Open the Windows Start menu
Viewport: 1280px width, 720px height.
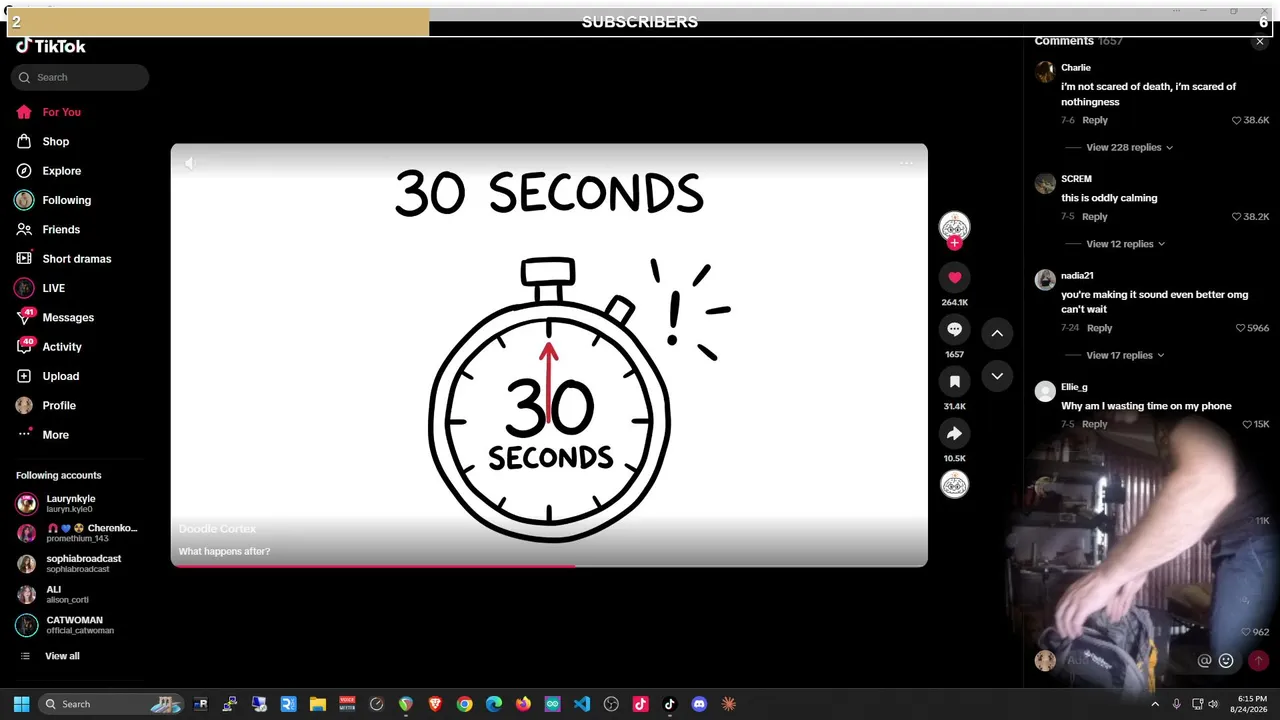tap(21, 704)
